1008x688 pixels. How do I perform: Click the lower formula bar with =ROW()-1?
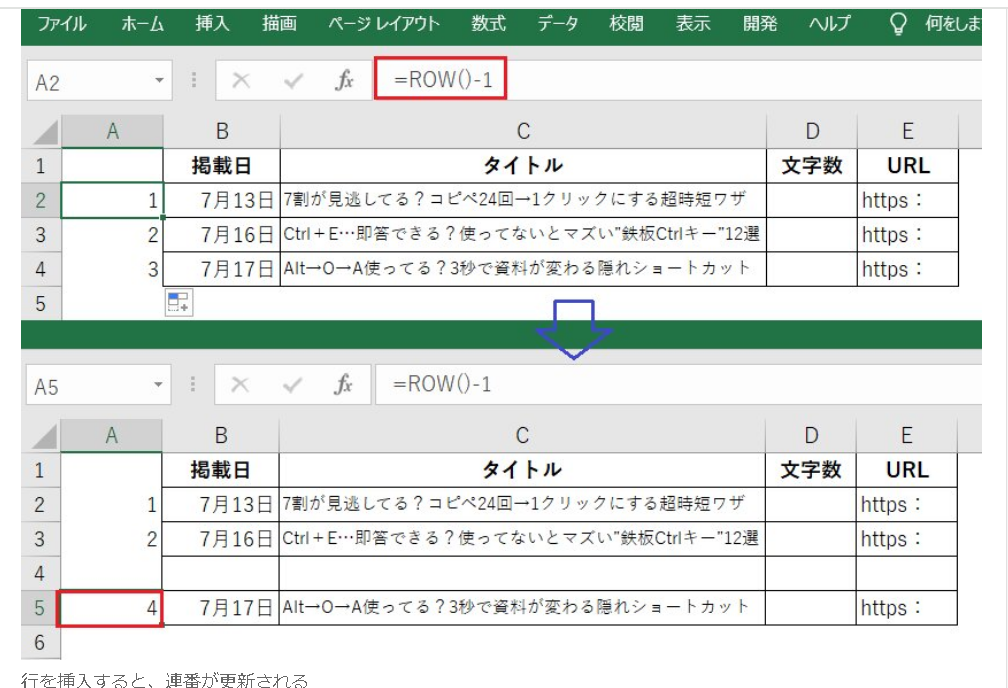(679, 385)
